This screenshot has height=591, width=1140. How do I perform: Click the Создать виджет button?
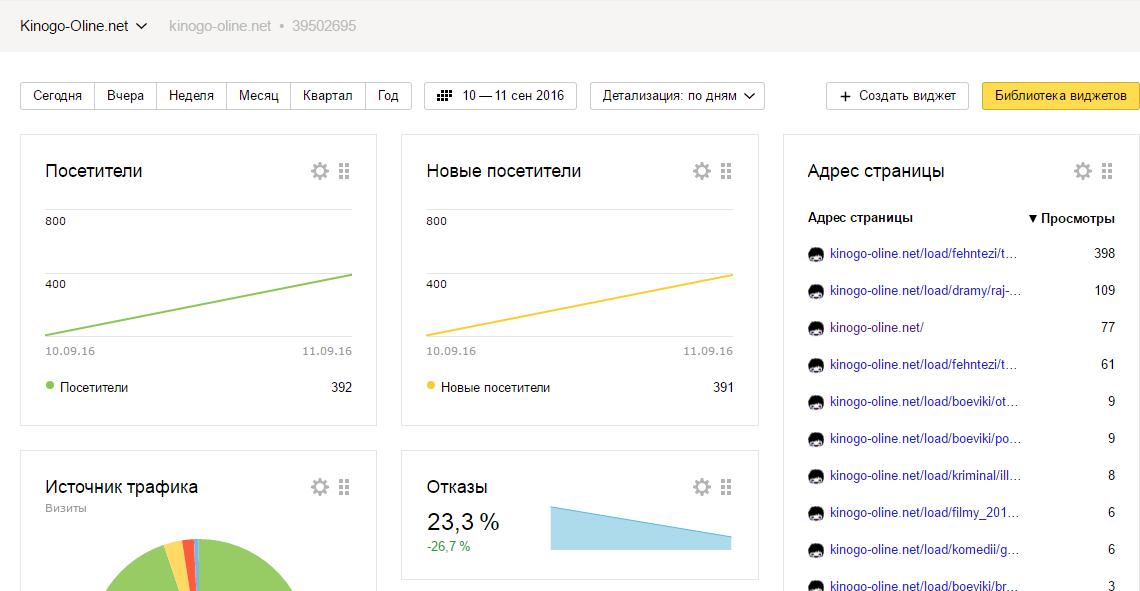(x=897, y=96)
